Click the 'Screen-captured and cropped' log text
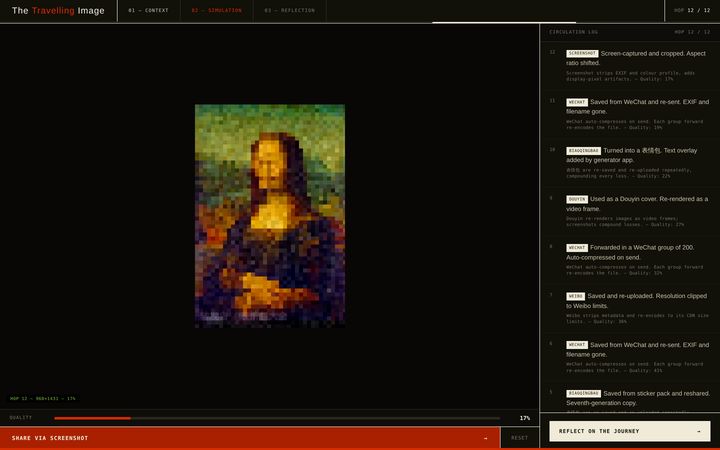Viewport: 720px width, 450px height. click(x=636, y=58)
